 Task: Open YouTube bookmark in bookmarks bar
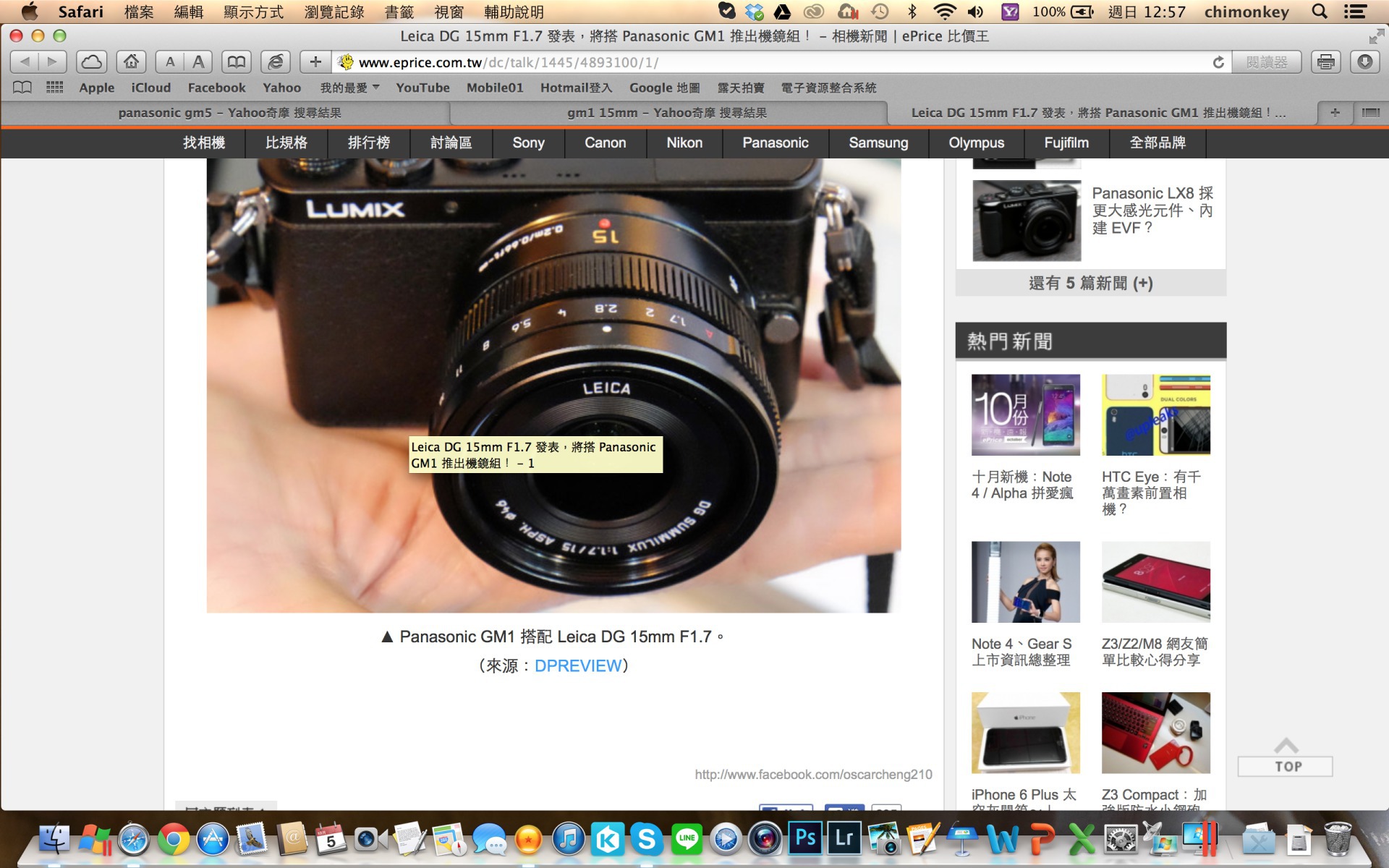422,88
